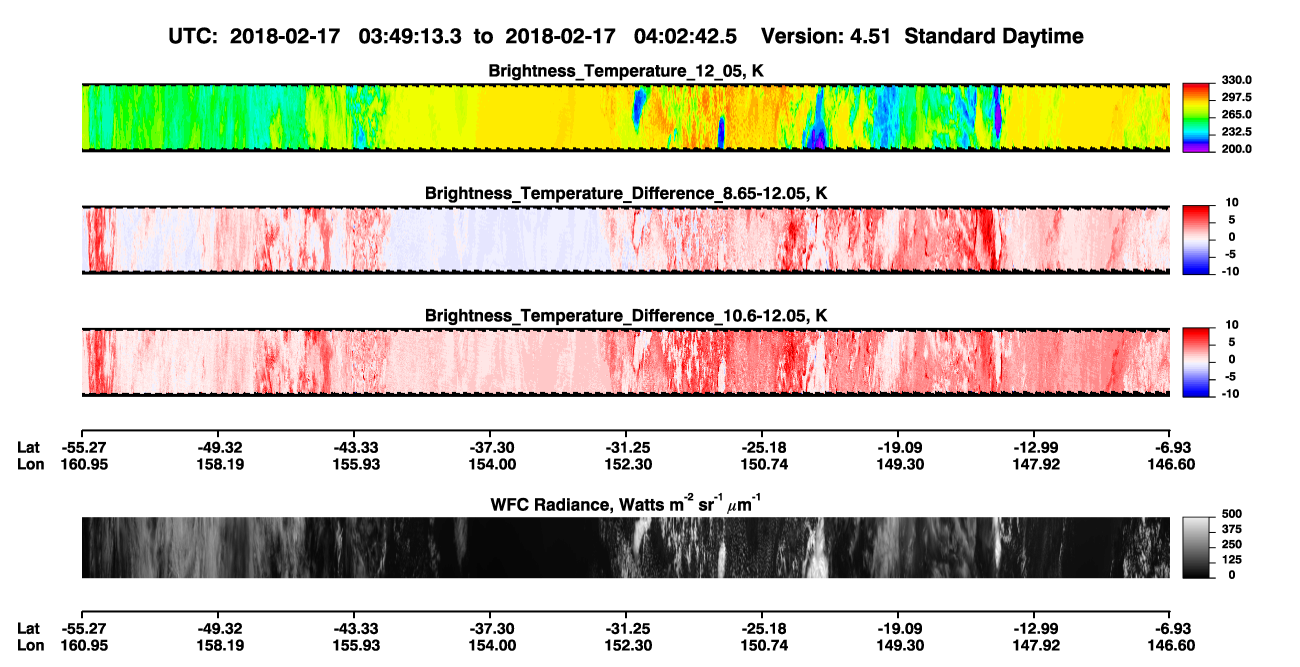Click the title 'Brightness_Temperature_Difference_10.6-12.05, K'
Image resolution: width=1300 pixels, height=667 pixels.
[626, 316]
